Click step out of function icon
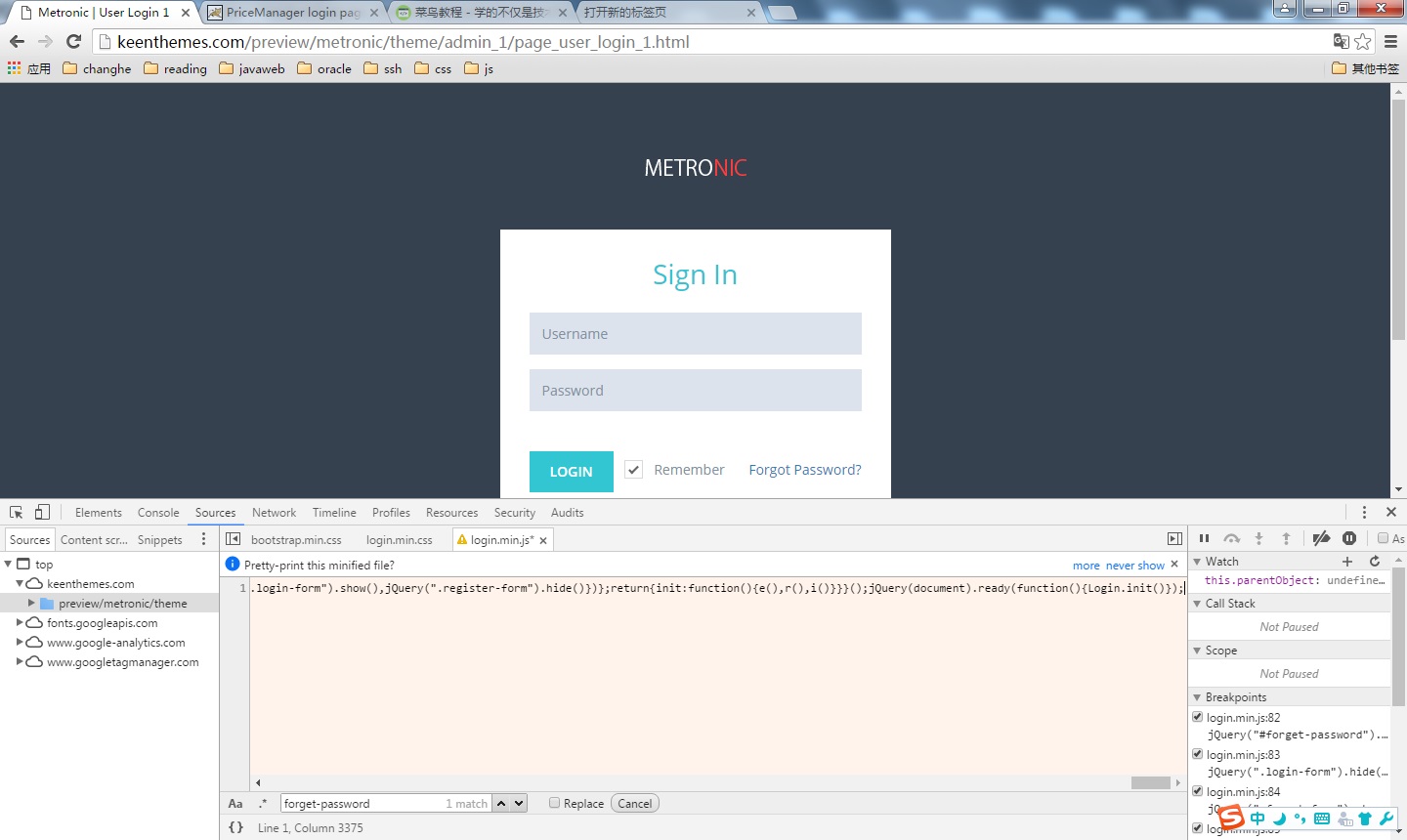Viewport: 1407px width, 840px height. coord(1287,538)
